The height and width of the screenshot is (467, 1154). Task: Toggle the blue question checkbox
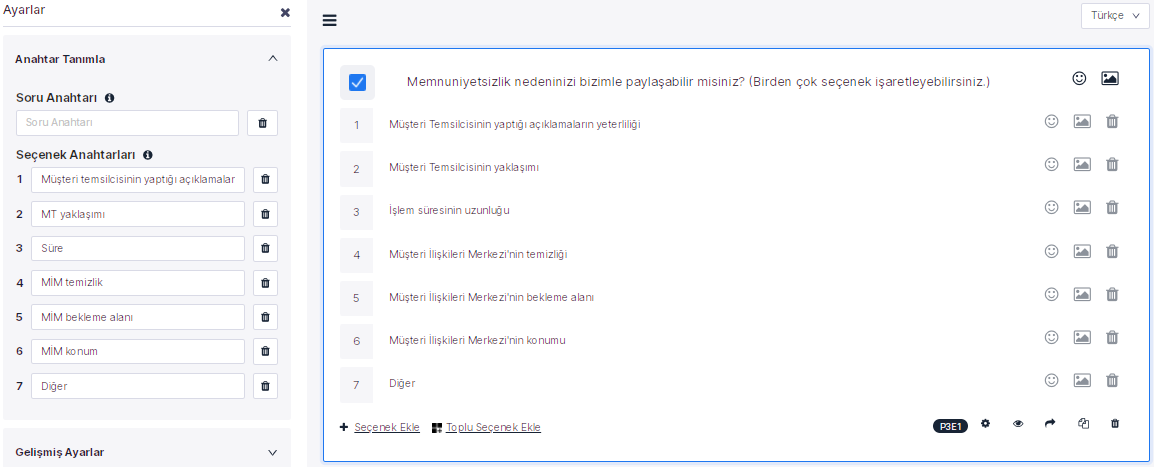click(x=357, y=82)
